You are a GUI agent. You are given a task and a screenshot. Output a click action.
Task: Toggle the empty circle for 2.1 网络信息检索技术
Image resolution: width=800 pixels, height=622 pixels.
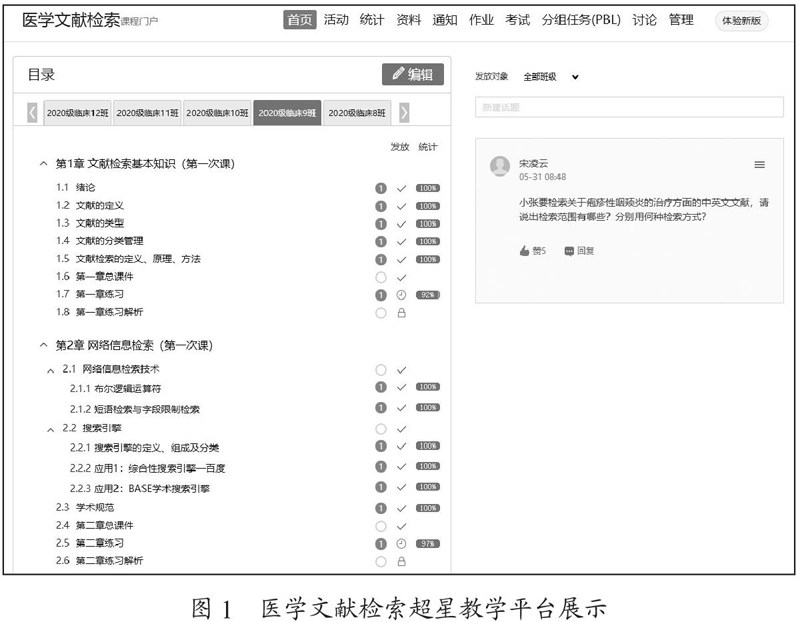[x=381, y=370]
